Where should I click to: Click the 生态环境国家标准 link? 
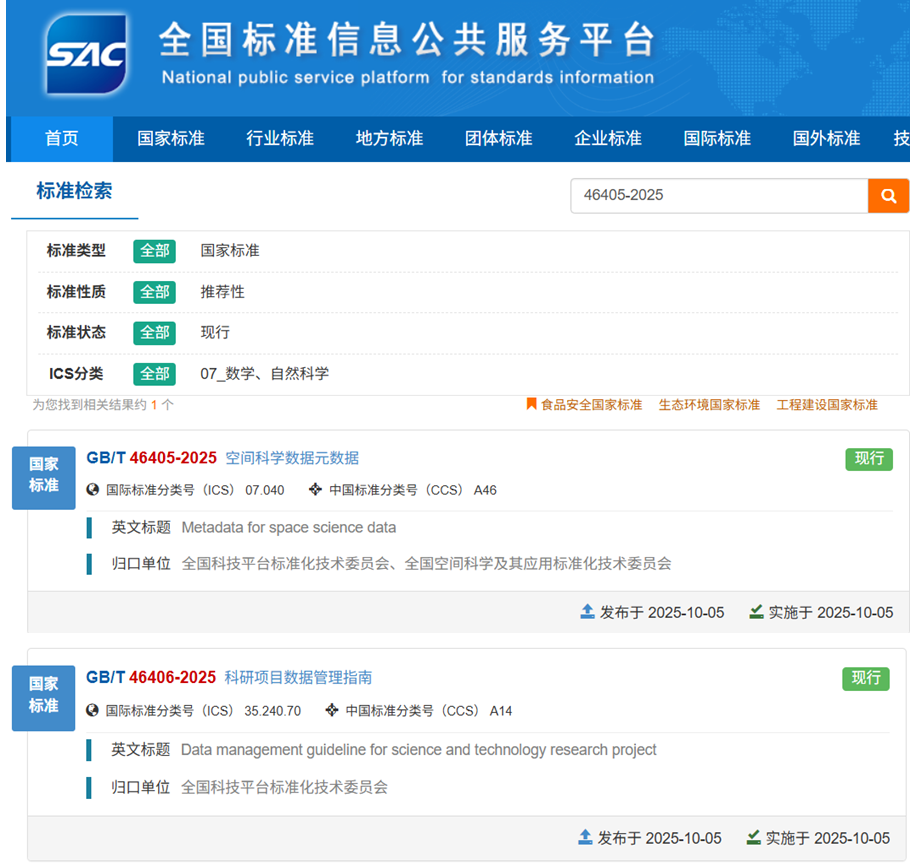pos(709,405)
